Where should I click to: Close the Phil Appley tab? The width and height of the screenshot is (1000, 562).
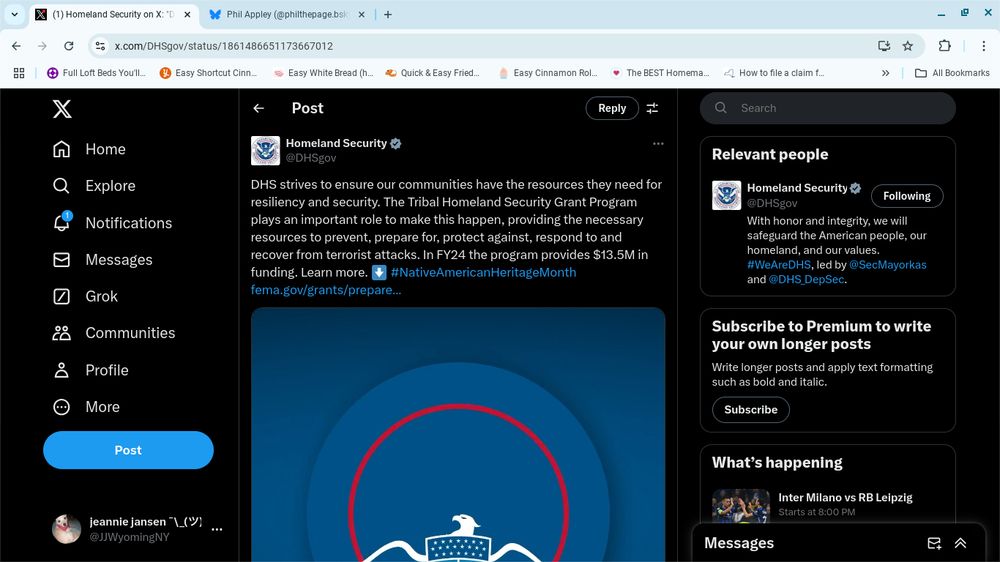pyautogui.click(x=362, y=14)
